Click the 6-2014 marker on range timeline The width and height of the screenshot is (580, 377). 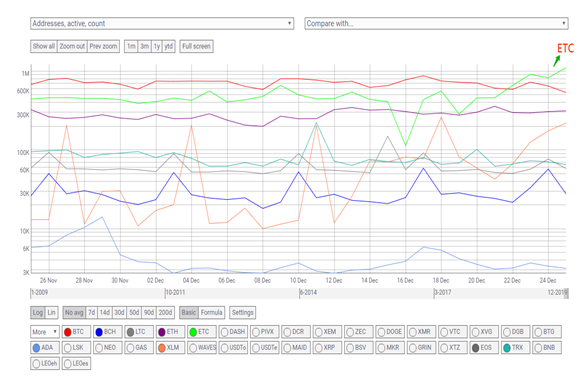[x=308, y=293]
